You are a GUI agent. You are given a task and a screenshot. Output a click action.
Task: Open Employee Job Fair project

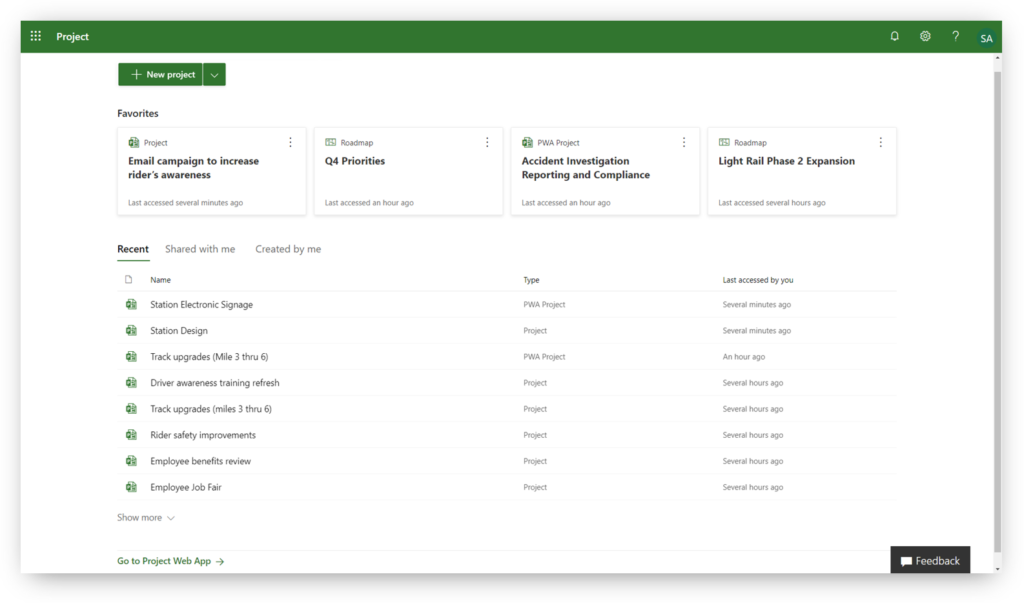click(186, 487)
